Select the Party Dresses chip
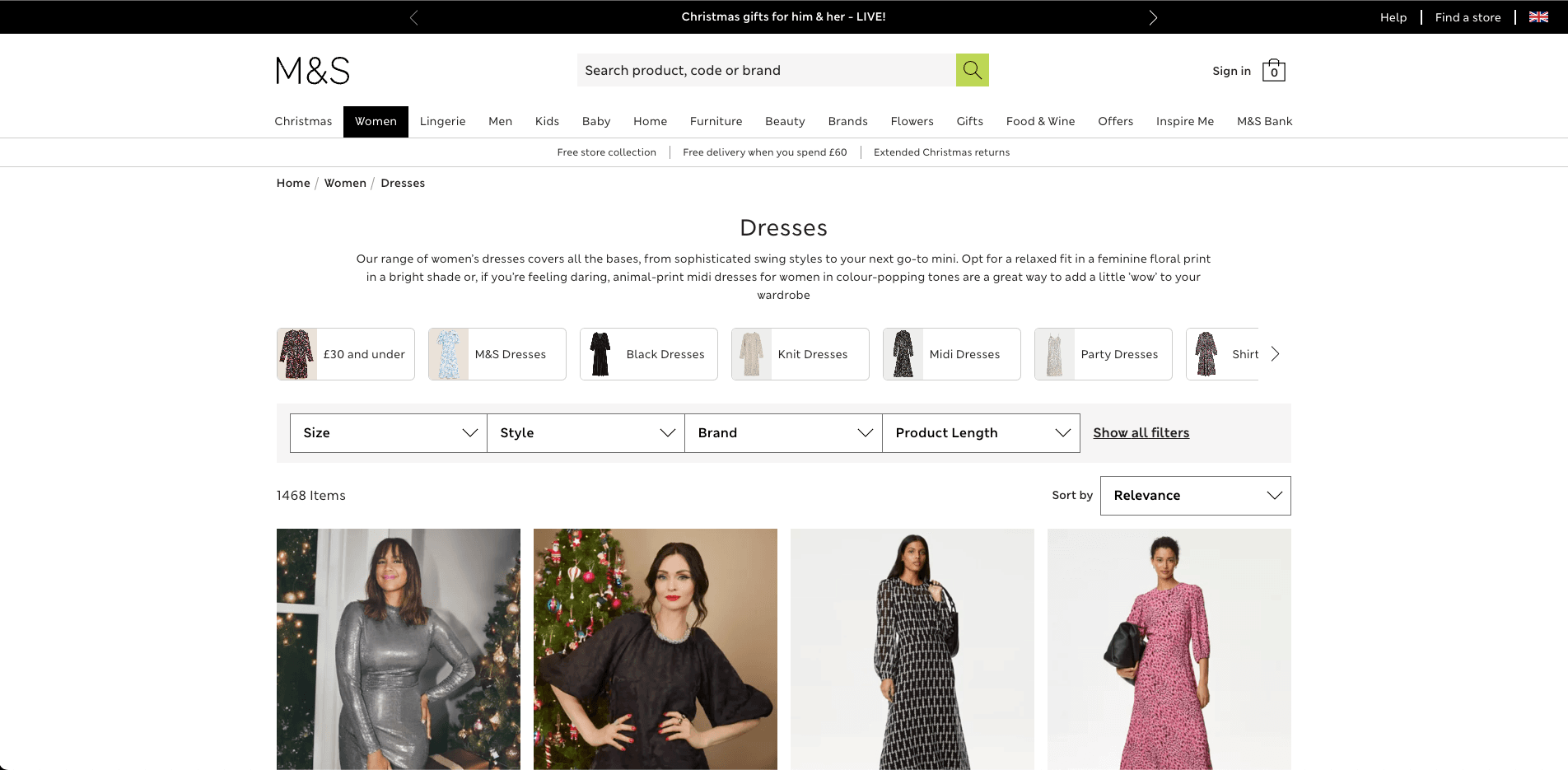 pyautogui.click(x=1104, y=354)
